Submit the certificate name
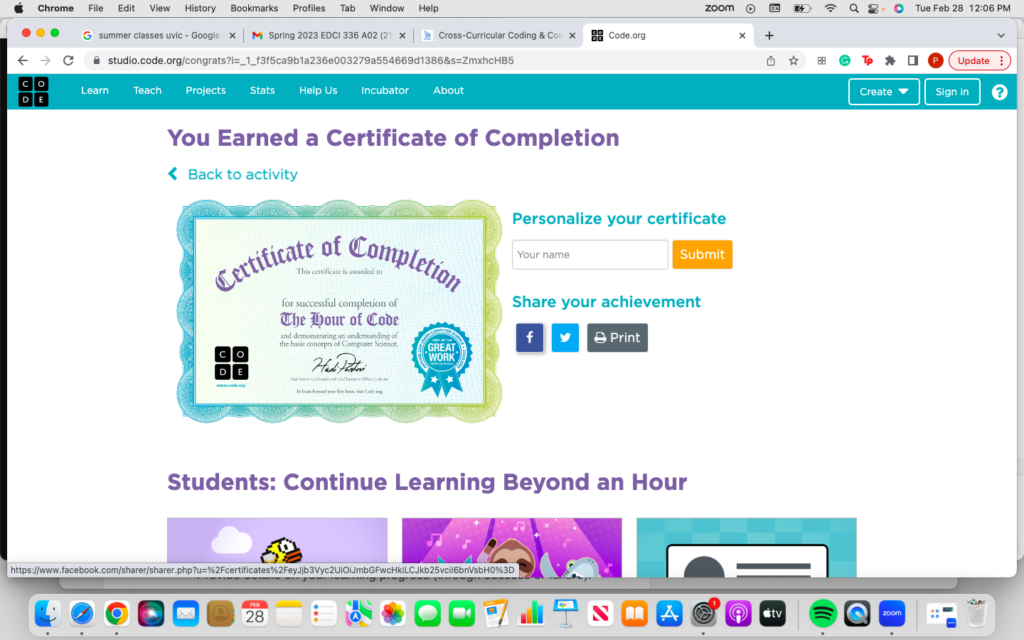1024x640 pixels. (702, 255)
